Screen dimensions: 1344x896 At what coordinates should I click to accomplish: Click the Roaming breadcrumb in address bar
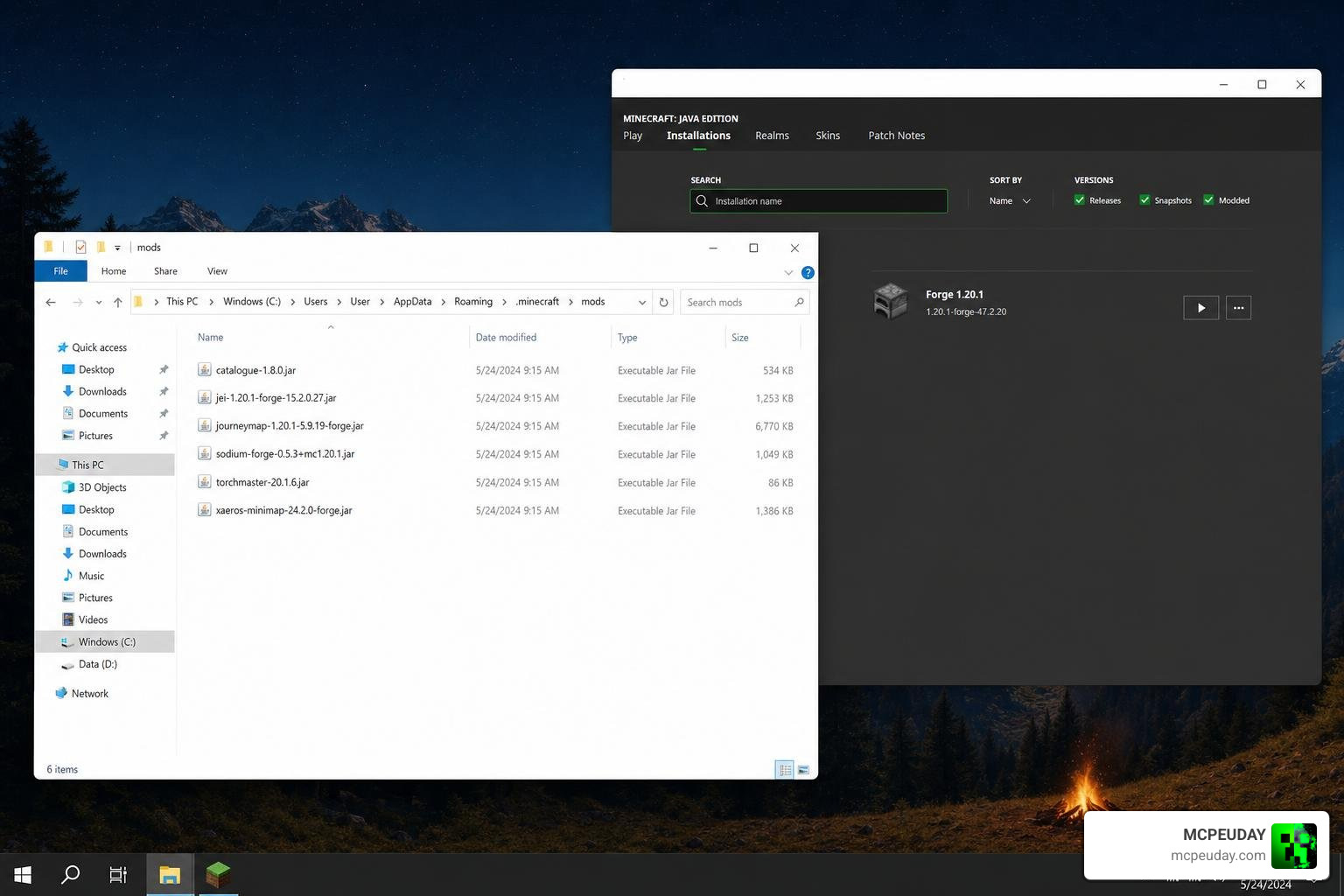(473, 302)
